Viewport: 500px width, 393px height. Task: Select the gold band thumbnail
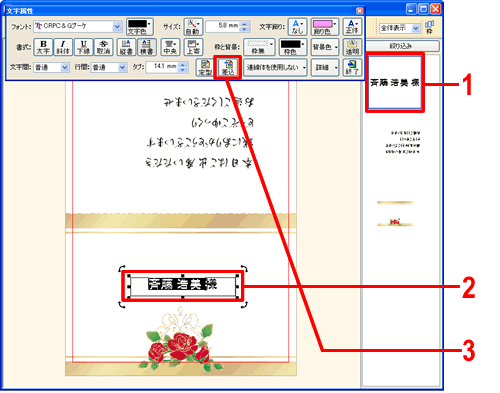[x=395, y=202]
